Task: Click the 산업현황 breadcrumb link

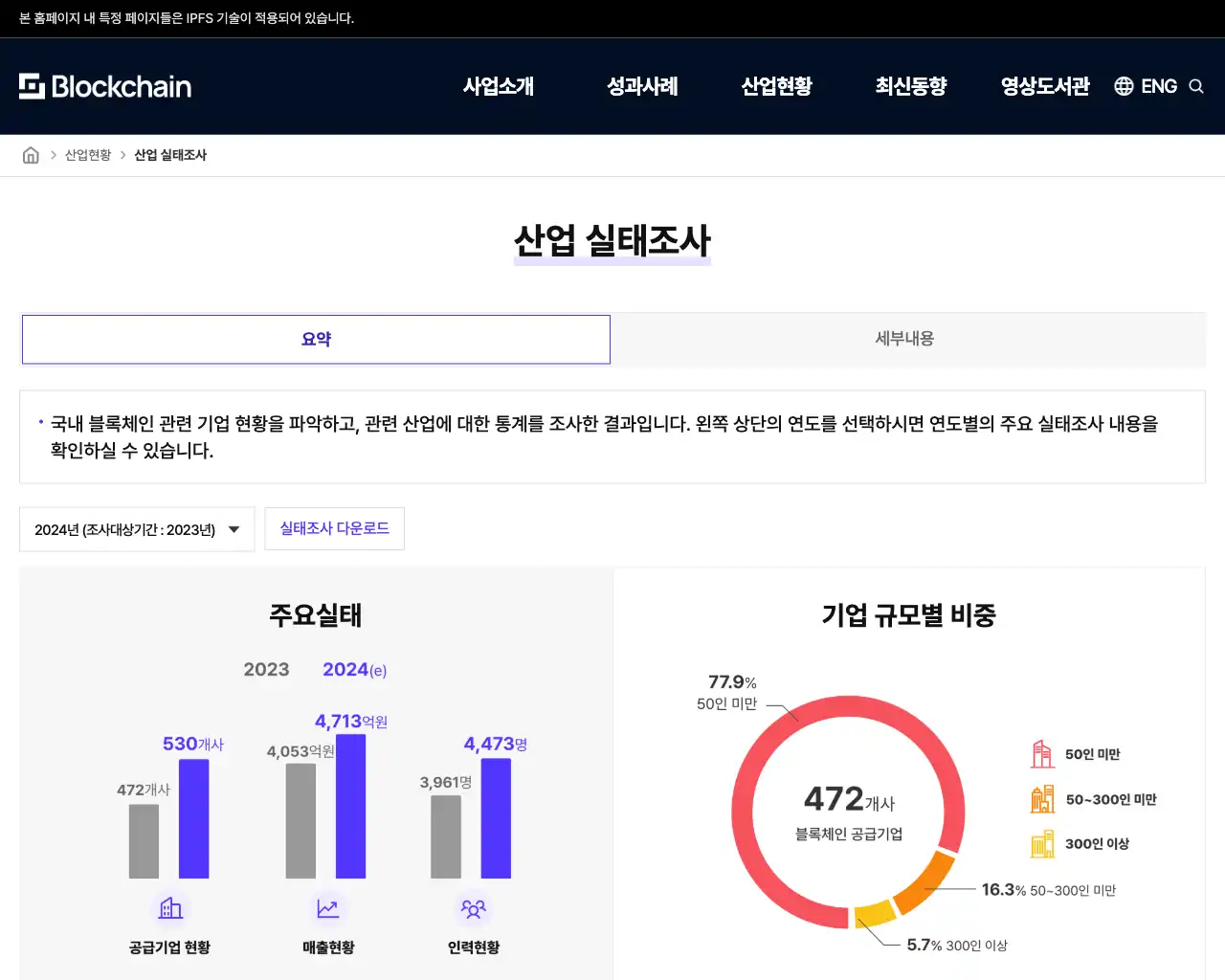Action: click(x=88, y=155)
